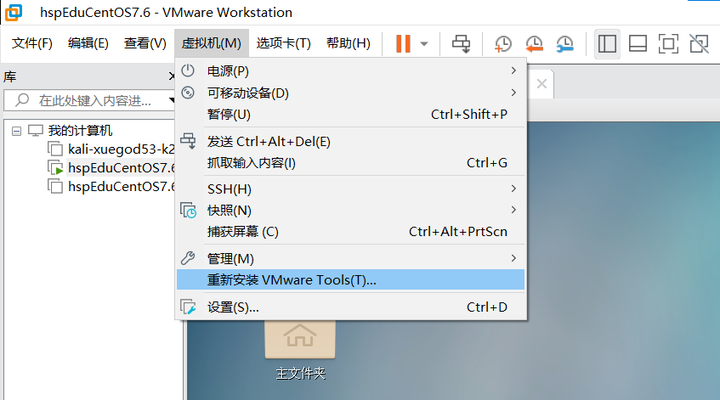Click the Unity mode toolbar icon
Screen dimensions: 720x400
(699, 44)
